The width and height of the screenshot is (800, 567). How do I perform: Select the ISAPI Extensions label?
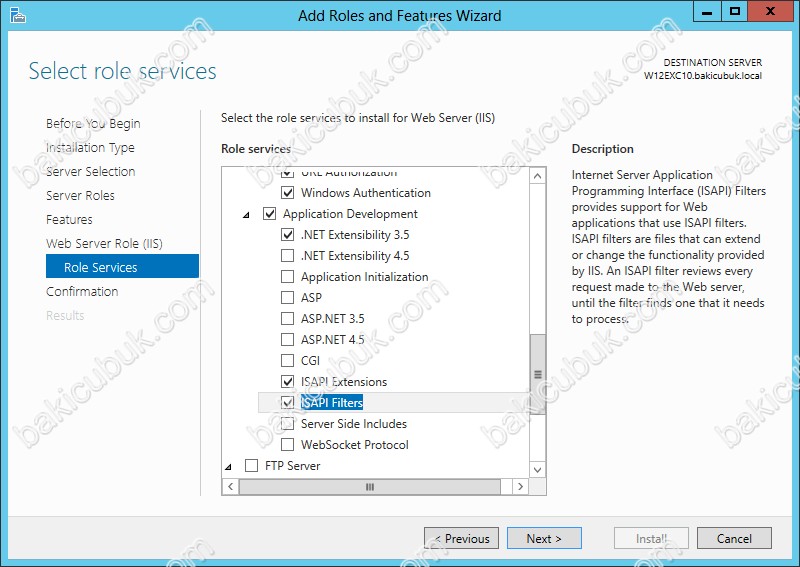(x=344, y=382)
